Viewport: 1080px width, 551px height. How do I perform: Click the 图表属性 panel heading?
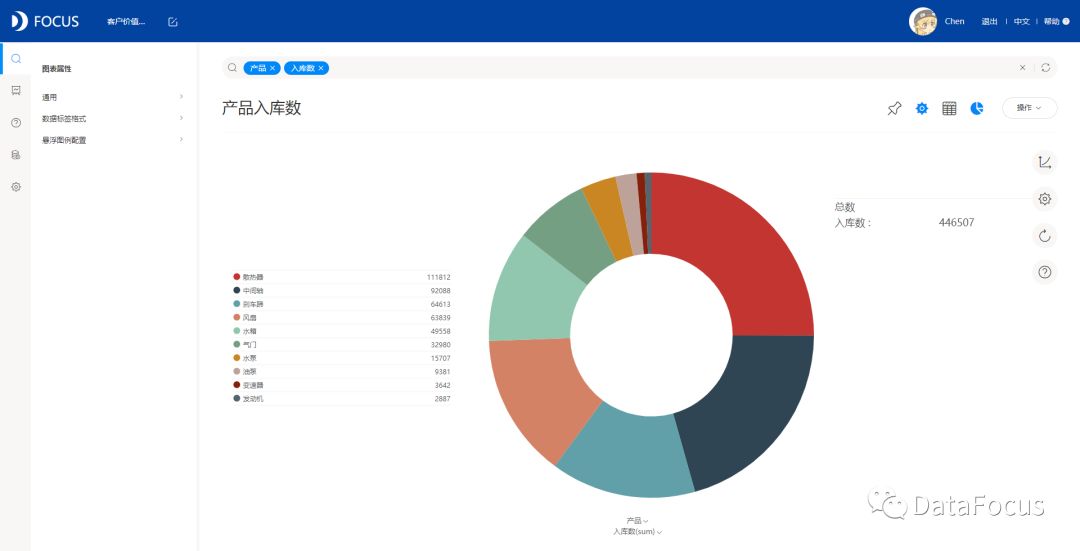(56, 69)
